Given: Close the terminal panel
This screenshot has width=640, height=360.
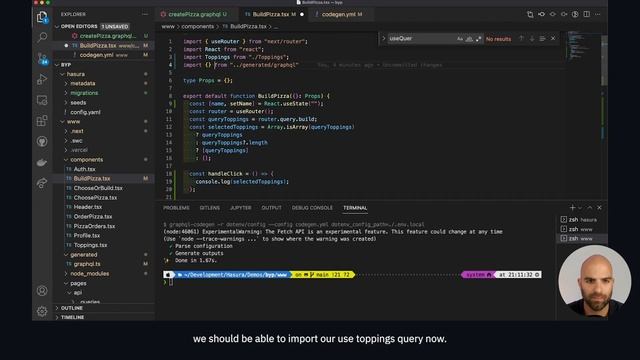Looking at the screenshot, I should 599,208.
